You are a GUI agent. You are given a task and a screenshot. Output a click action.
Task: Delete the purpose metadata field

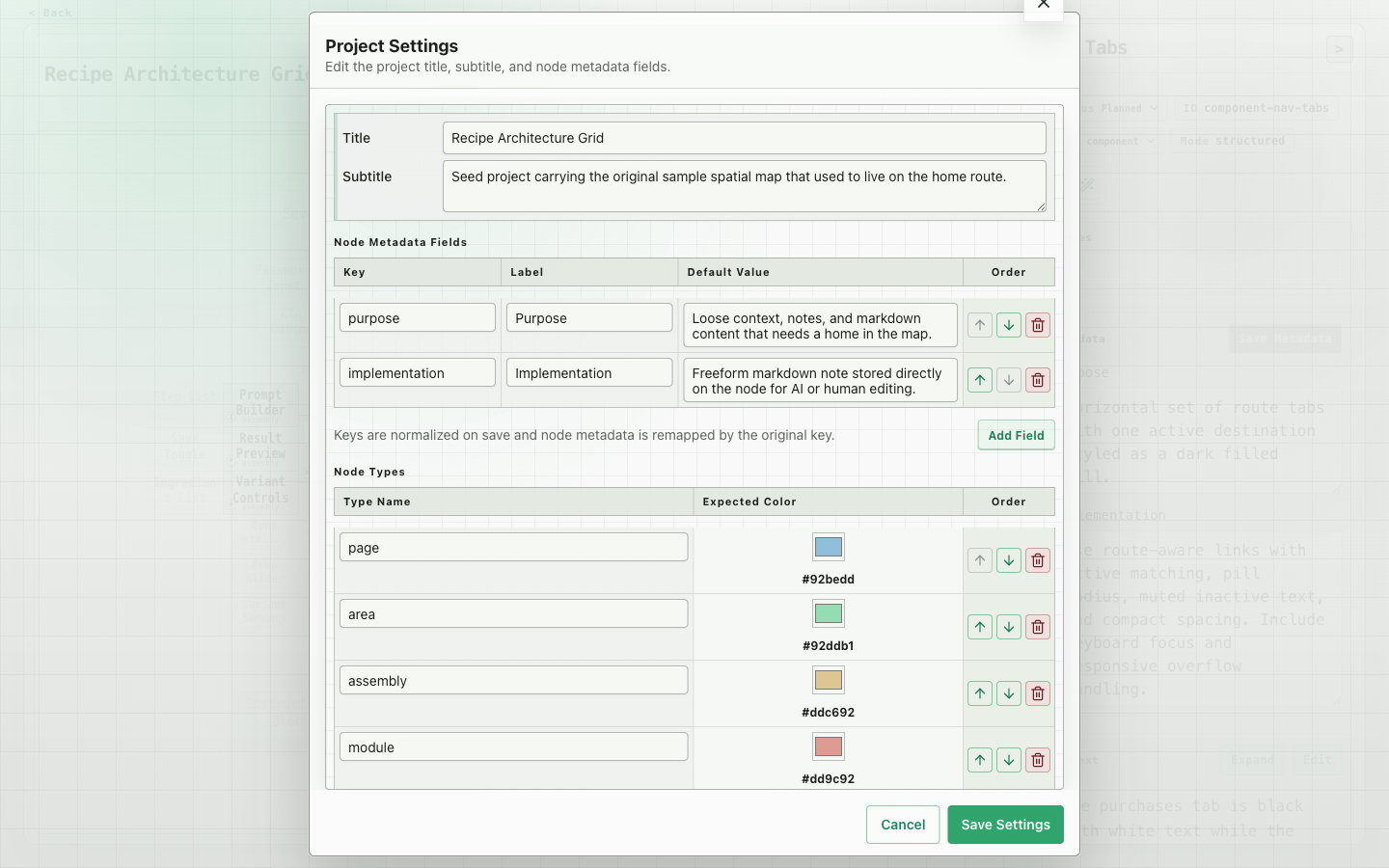[x=1038, y=325]
